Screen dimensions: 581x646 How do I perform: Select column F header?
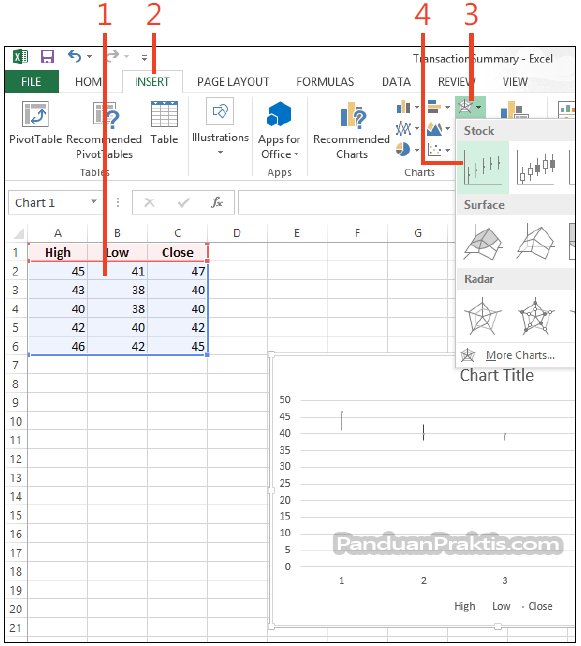tap(357, 234)
